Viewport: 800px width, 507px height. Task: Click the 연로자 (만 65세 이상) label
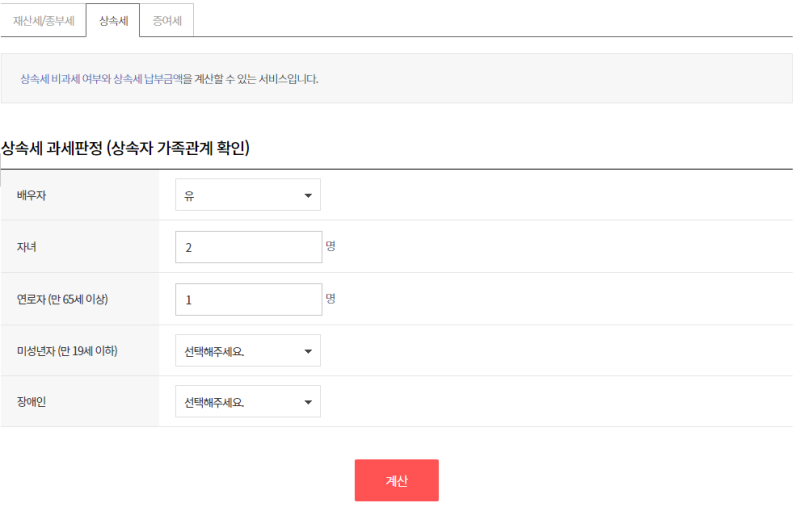62,299
